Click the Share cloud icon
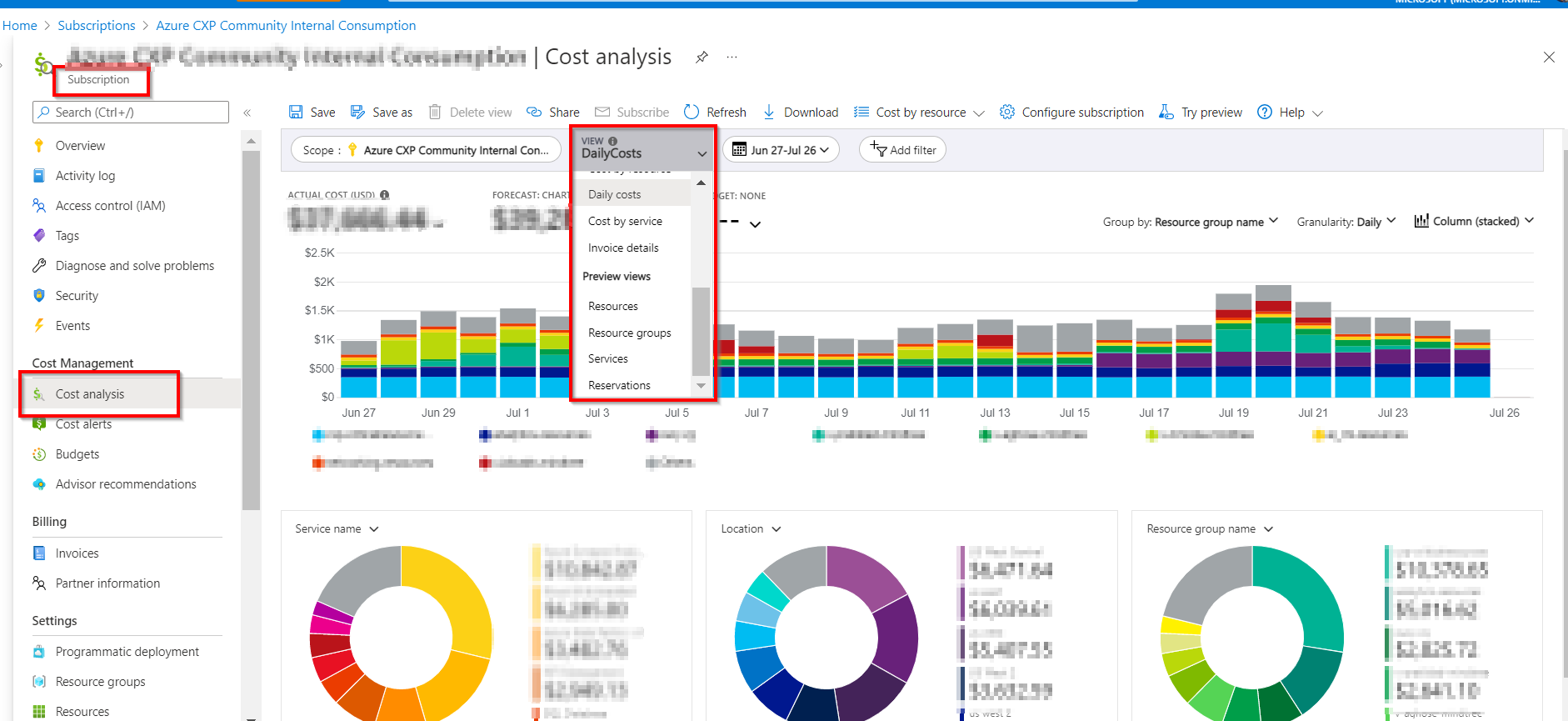The height and width of the screenshot is (721, 1568). (x=534, y=112)
